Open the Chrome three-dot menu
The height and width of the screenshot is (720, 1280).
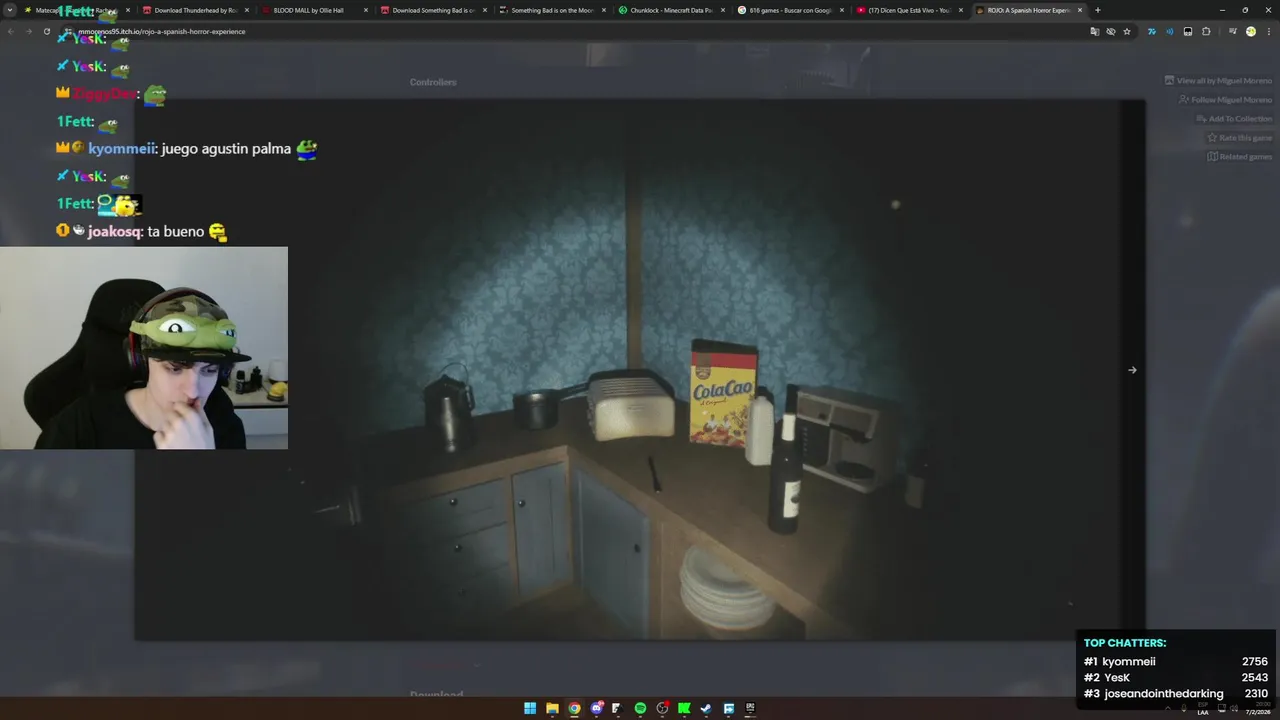(1268, 31)
